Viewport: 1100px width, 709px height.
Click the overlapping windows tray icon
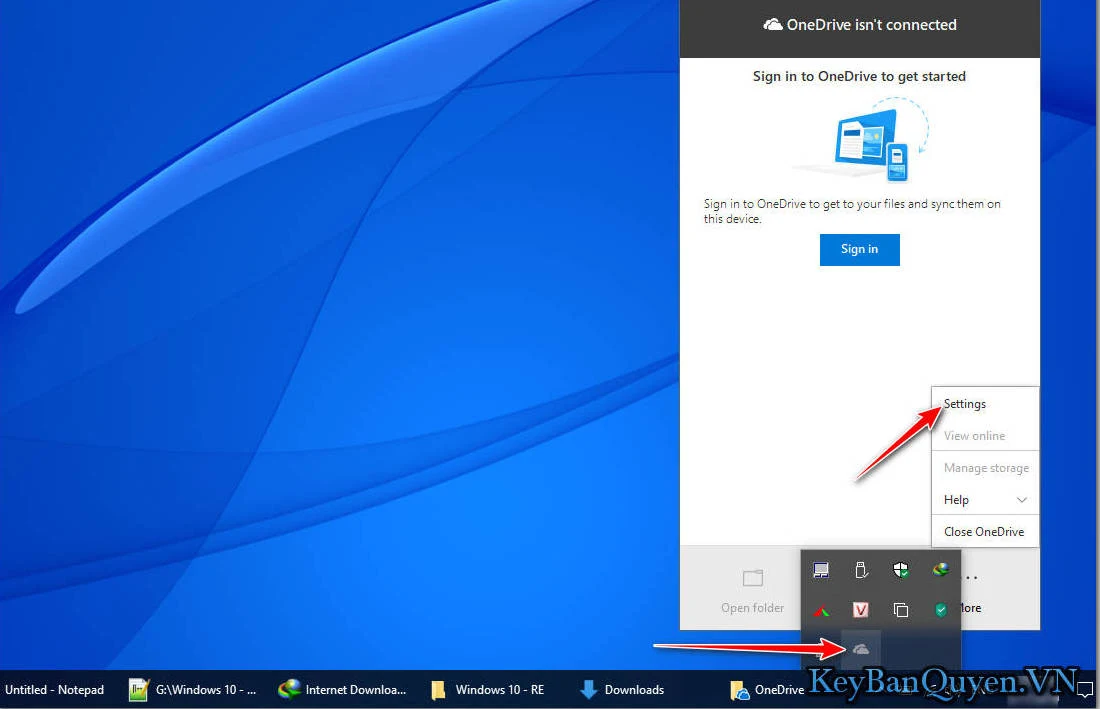pyautogui.click(x=901, y=610)
